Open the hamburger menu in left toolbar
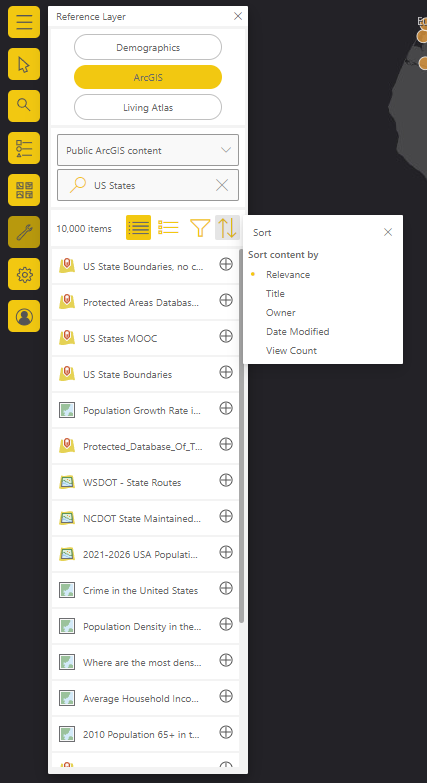Screen dimensions: 427x783 pyautogui.click(x=24, y=22)
